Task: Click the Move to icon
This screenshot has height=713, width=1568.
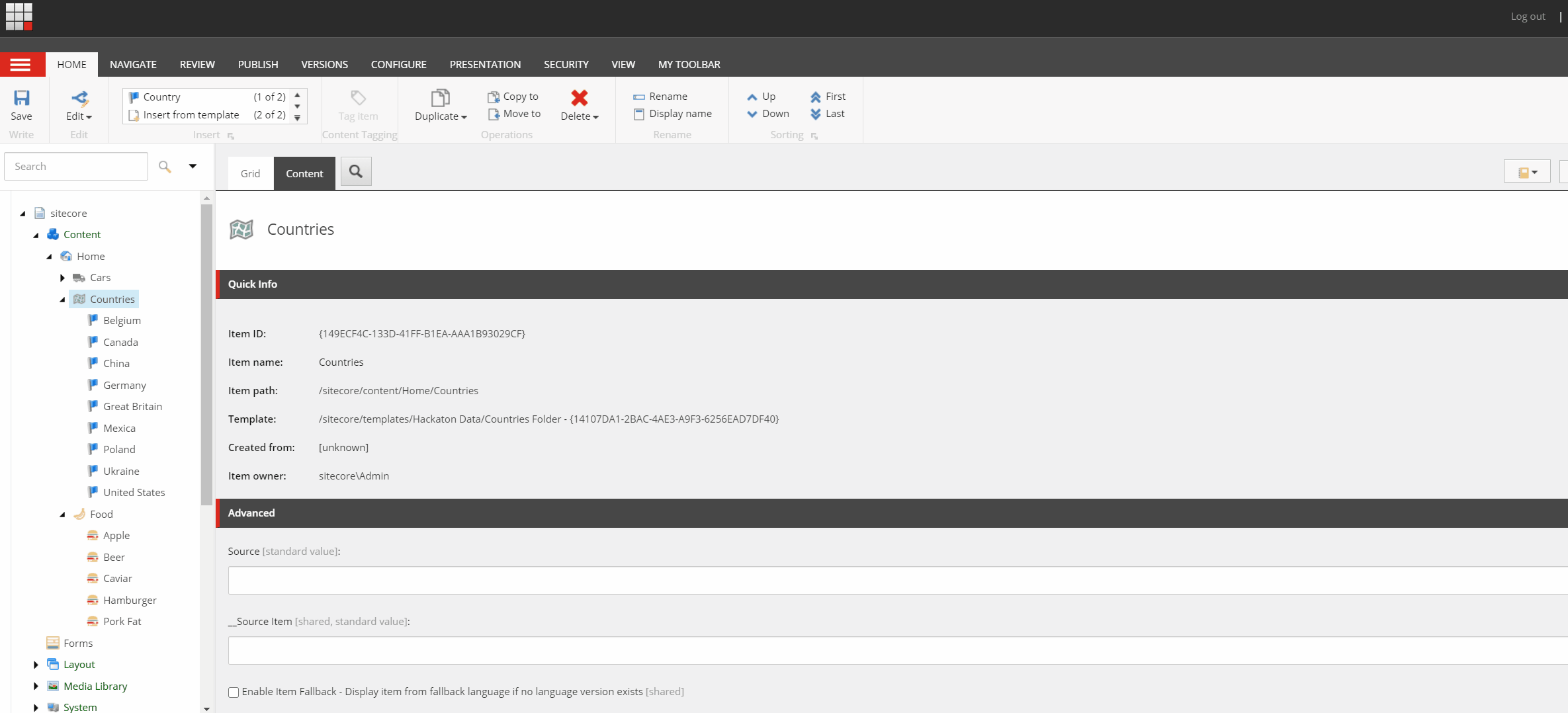Action: pyautogui.click(x=494, y=114)
